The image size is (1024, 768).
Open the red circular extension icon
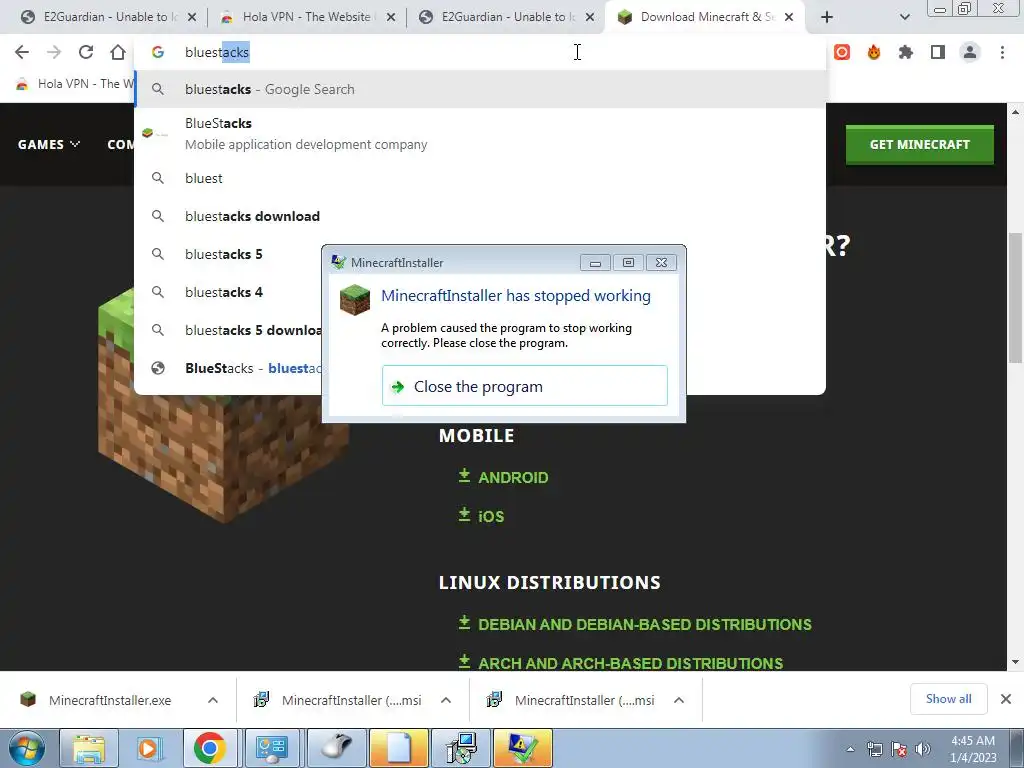[842, 52]
